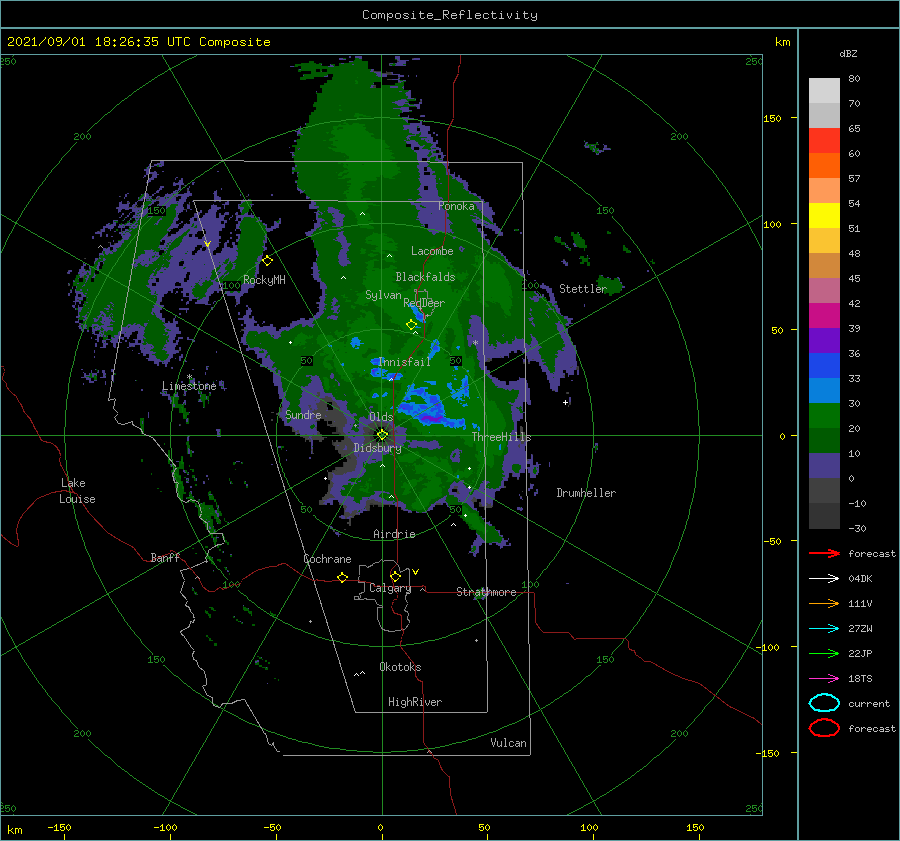900x841 pixels.
Task: Click the 04DK legend text
Action: tap(860, 579)
